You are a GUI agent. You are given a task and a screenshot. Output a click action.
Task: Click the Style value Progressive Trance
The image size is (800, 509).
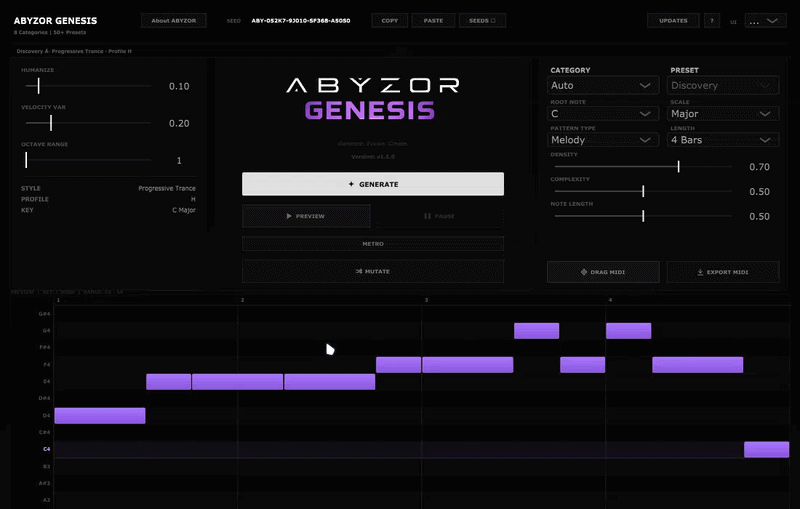click(x=167, y=188)
